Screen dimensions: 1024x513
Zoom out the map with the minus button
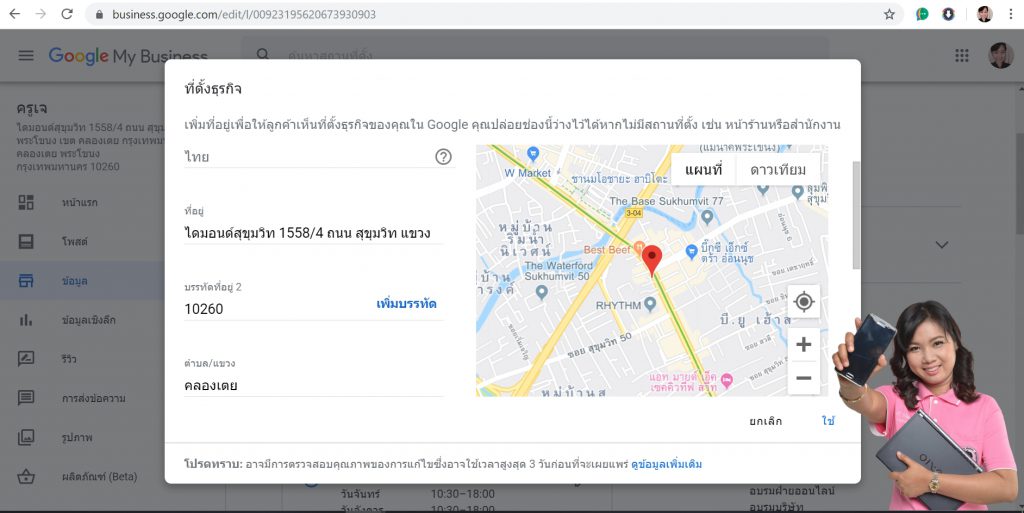click(x=804, y=378)
